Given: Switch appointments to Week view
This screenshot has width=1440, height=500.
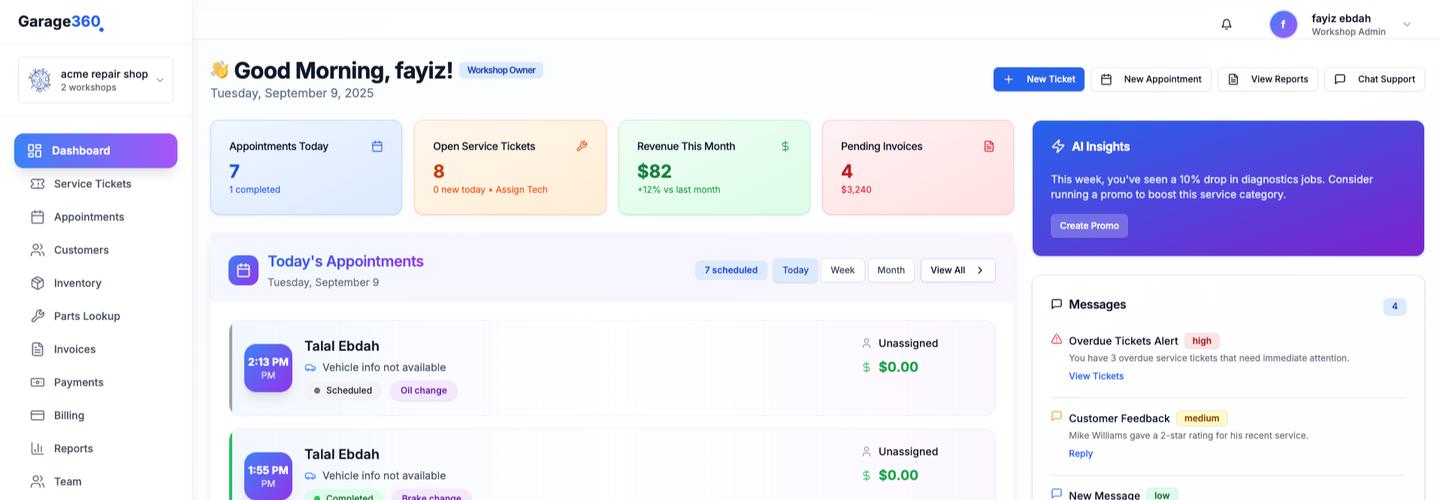Looking at the screenshot, I should point(842,270).
